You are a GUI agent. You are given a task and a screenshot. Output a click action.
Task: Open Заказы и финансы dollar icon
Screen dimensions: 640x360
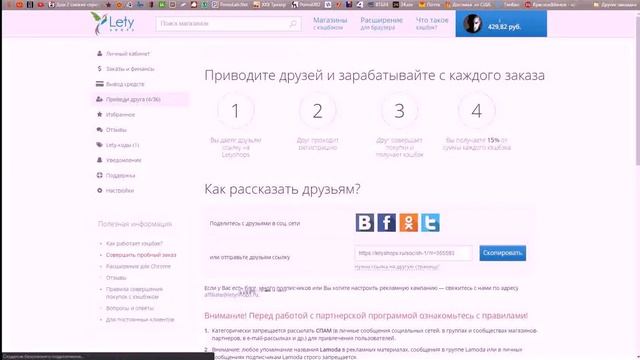99,69
